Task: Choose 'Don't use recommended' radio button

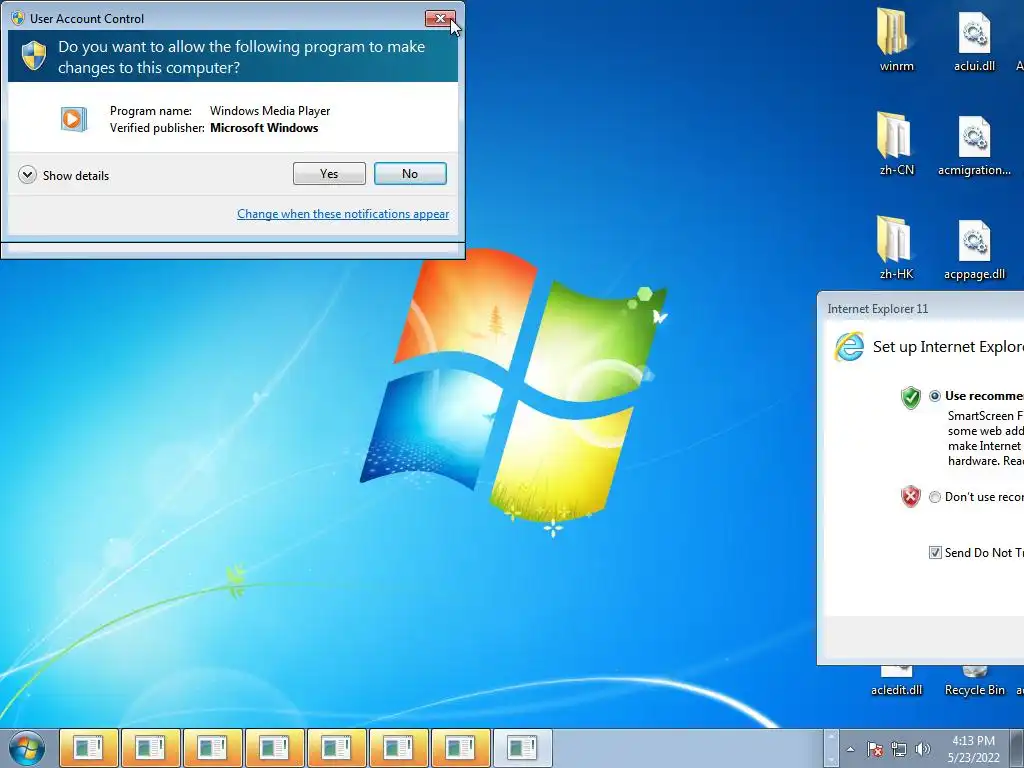Action: pos(935,497)
